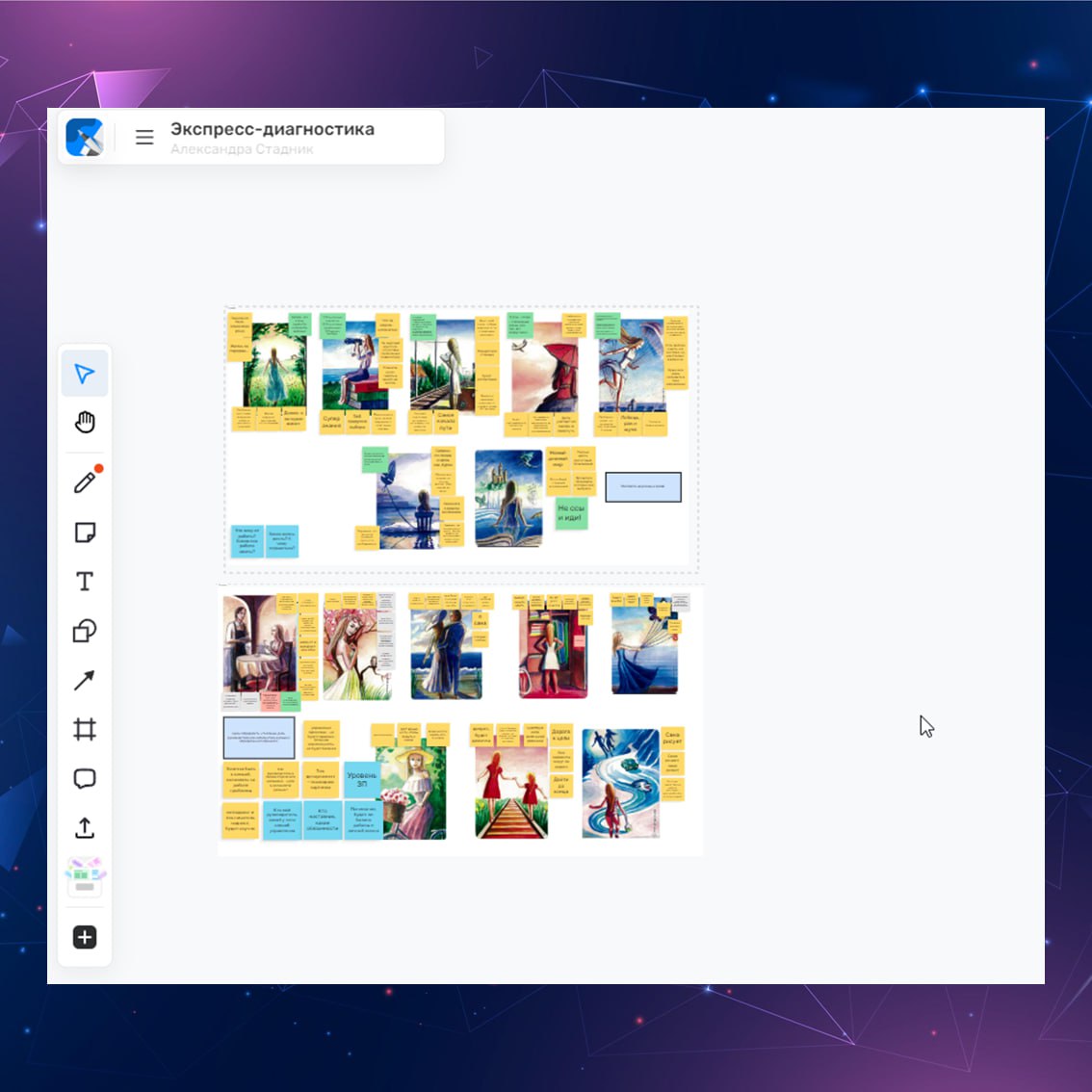Click the black plus button in toolbar
The width and height of the screenshot is (1092, 1092).
click(x=85, y=937)
